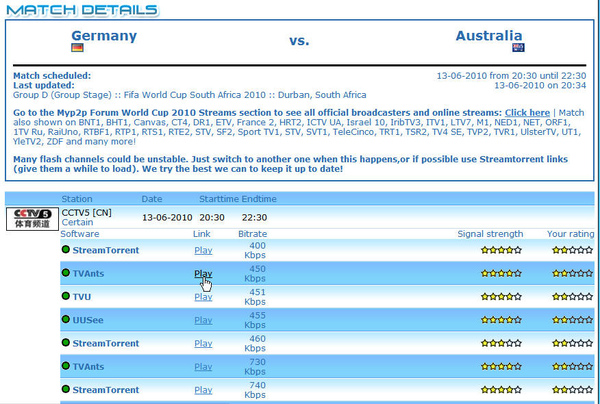Click signal strength stars for TVAnts 450 Kbps
Viewport: 600px width, 404px height.
501,274
